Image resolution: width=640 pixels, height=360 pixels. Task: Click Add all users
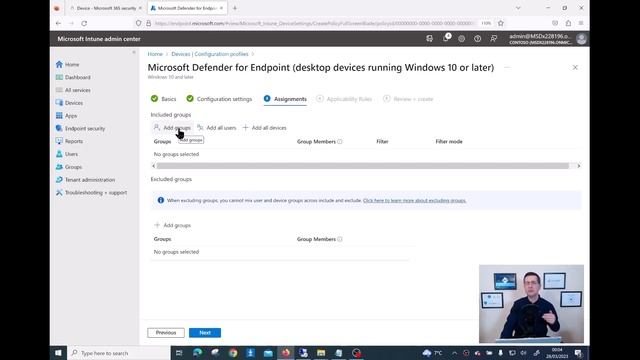pyautogui.click(x=216, y=128)
